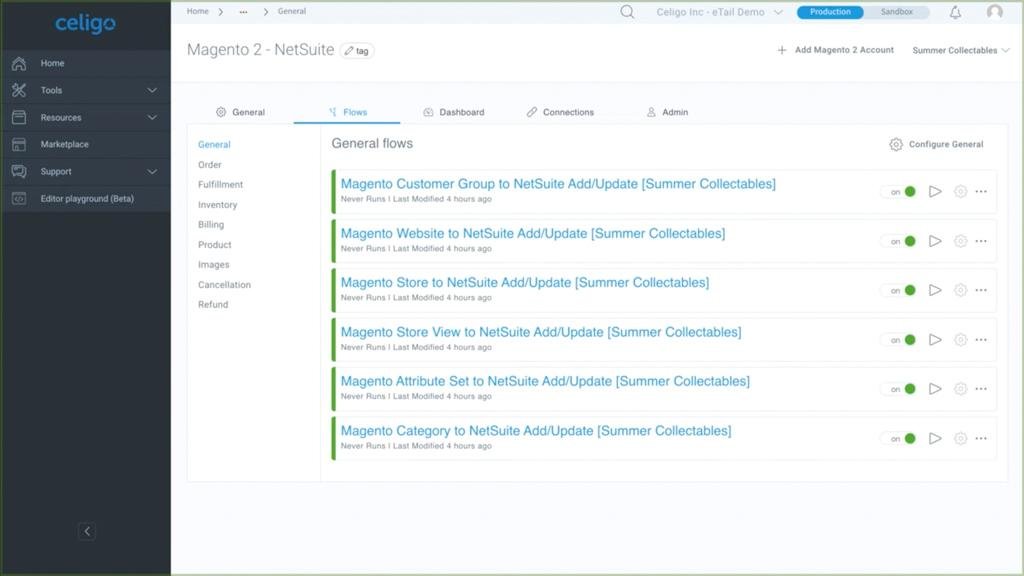Open the user profile avatar

click(x=994, y=12)
